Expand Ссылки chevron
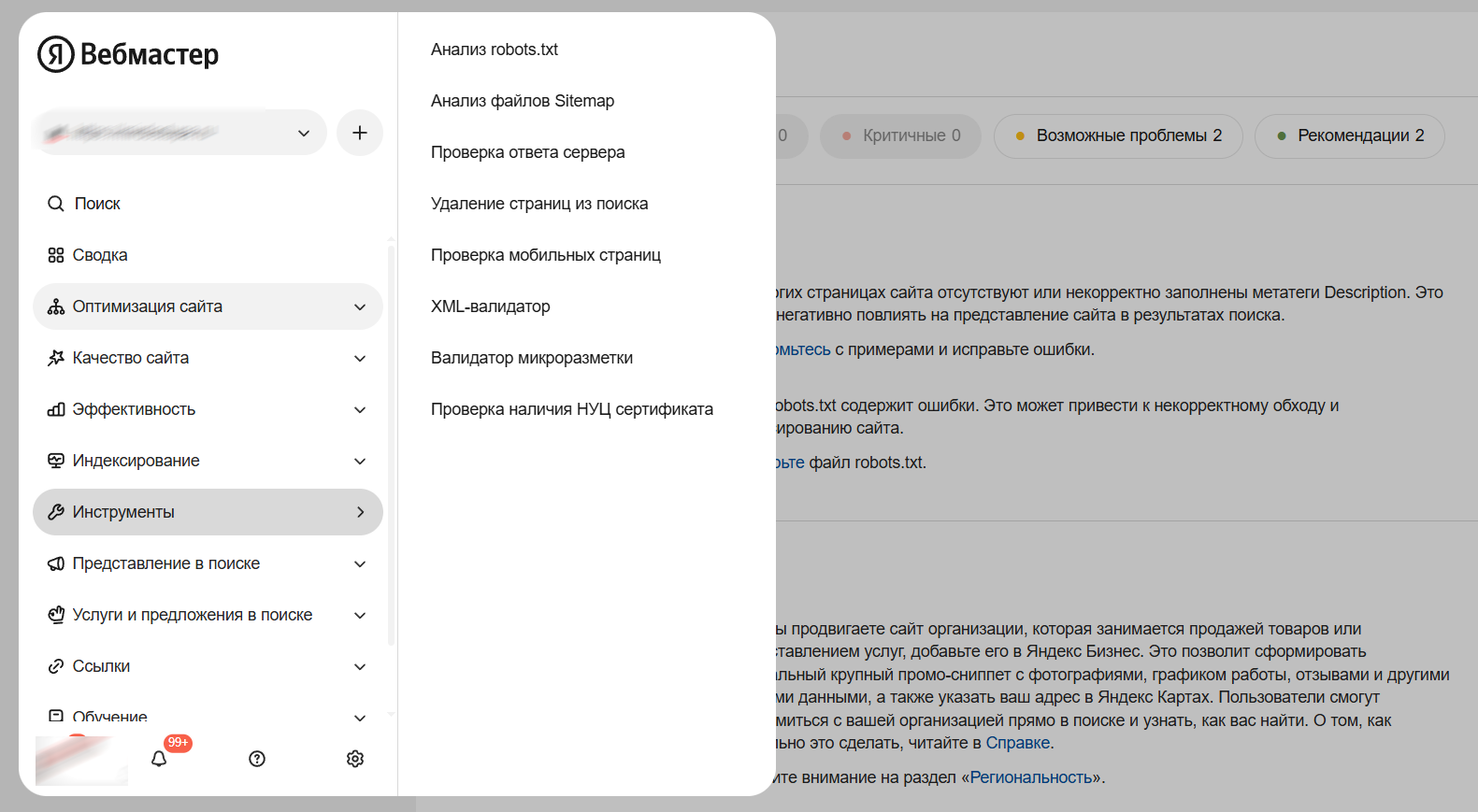1478x812 pixels. [360, 667]
